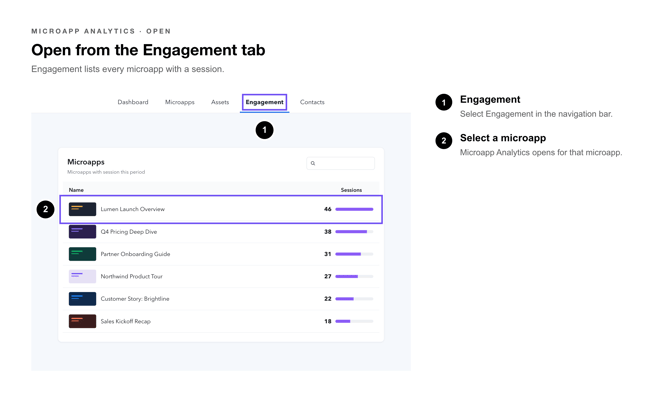Click the 31 sessions progress bar
This screenshot has height=402, width=670.
pos(354,254)
